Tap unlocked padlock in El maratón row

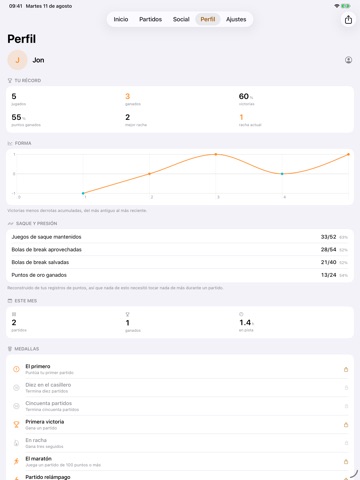(346, 462)
